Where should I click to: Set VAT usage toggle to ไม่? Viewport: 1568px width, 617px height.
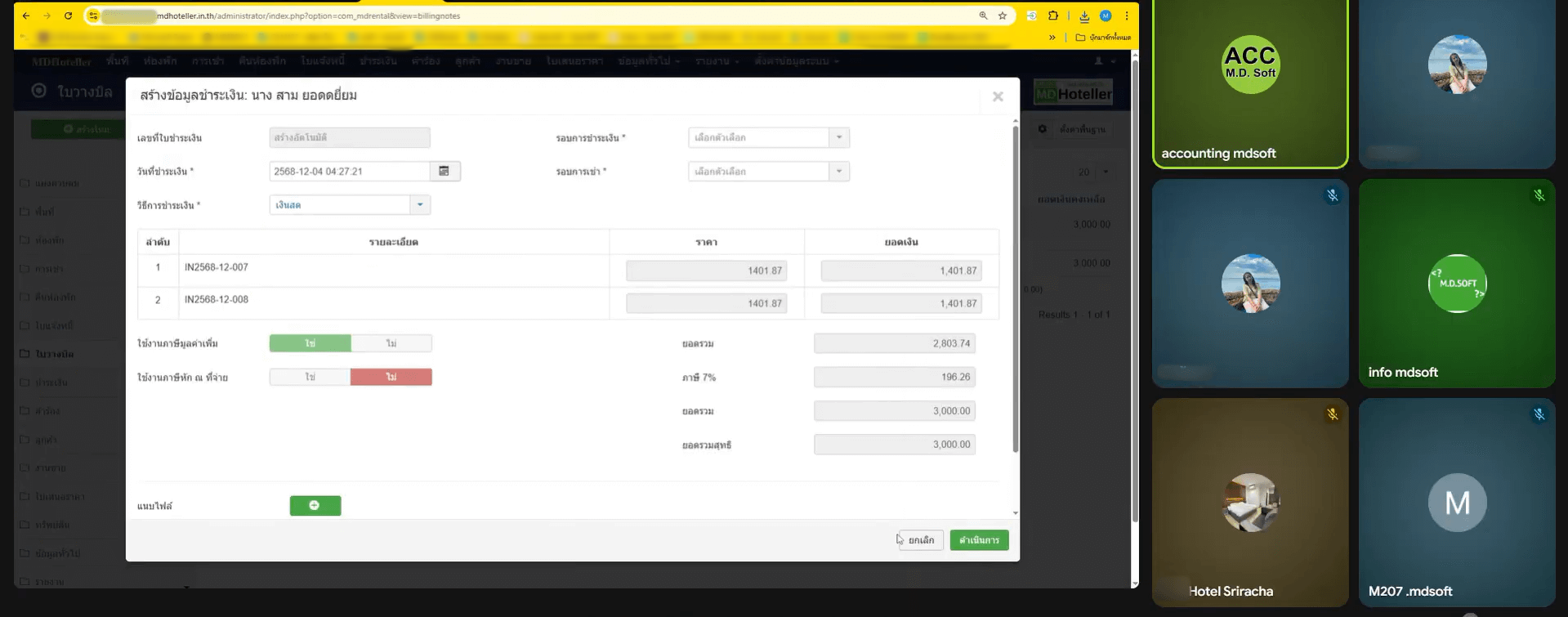click(x=391, y=343)
